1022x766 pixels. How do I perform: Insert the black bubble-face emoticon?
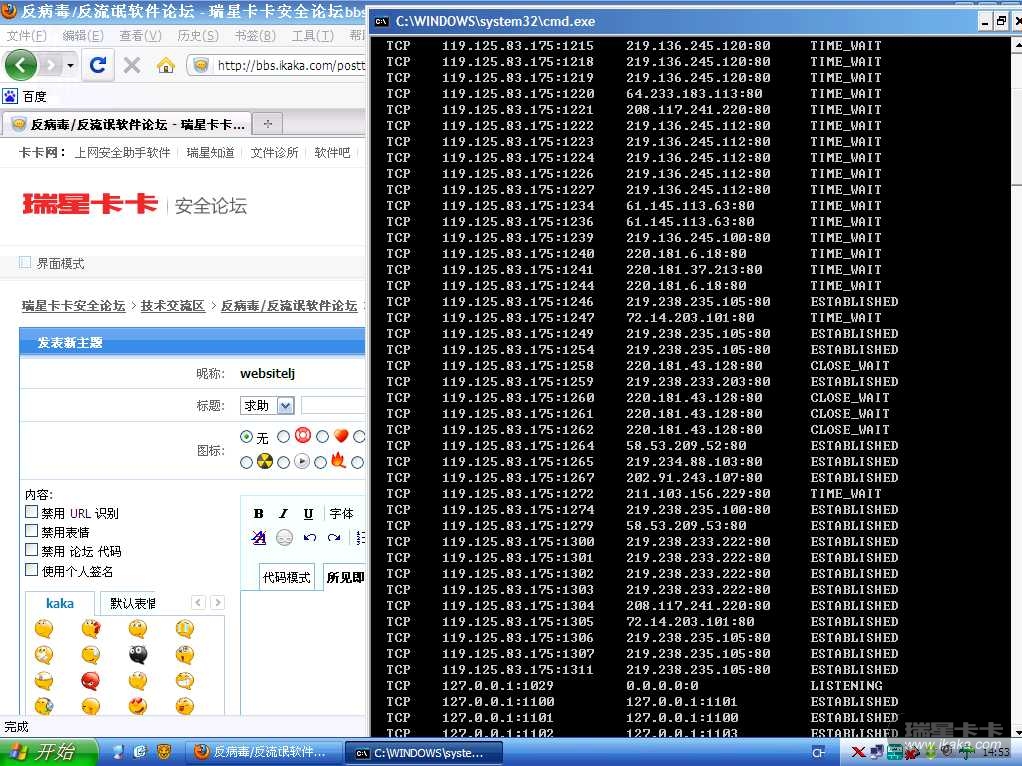pyautogui.click(x=138, y=655)
